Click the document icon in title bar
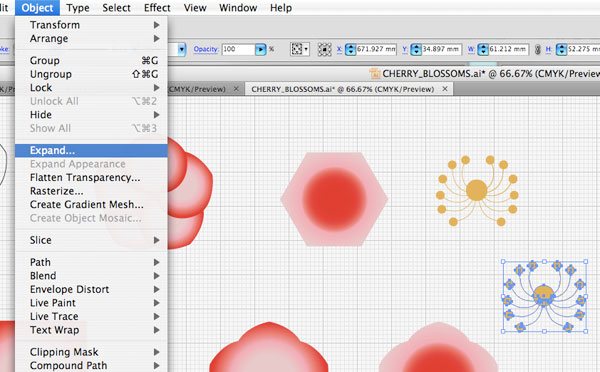 375,73
